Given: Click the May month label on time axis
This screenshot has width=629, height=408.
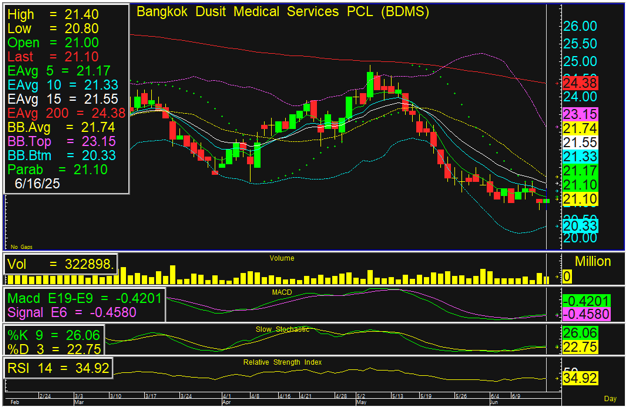Looking at the screenshot, I should pyautogui.click(x=361, y=402).
